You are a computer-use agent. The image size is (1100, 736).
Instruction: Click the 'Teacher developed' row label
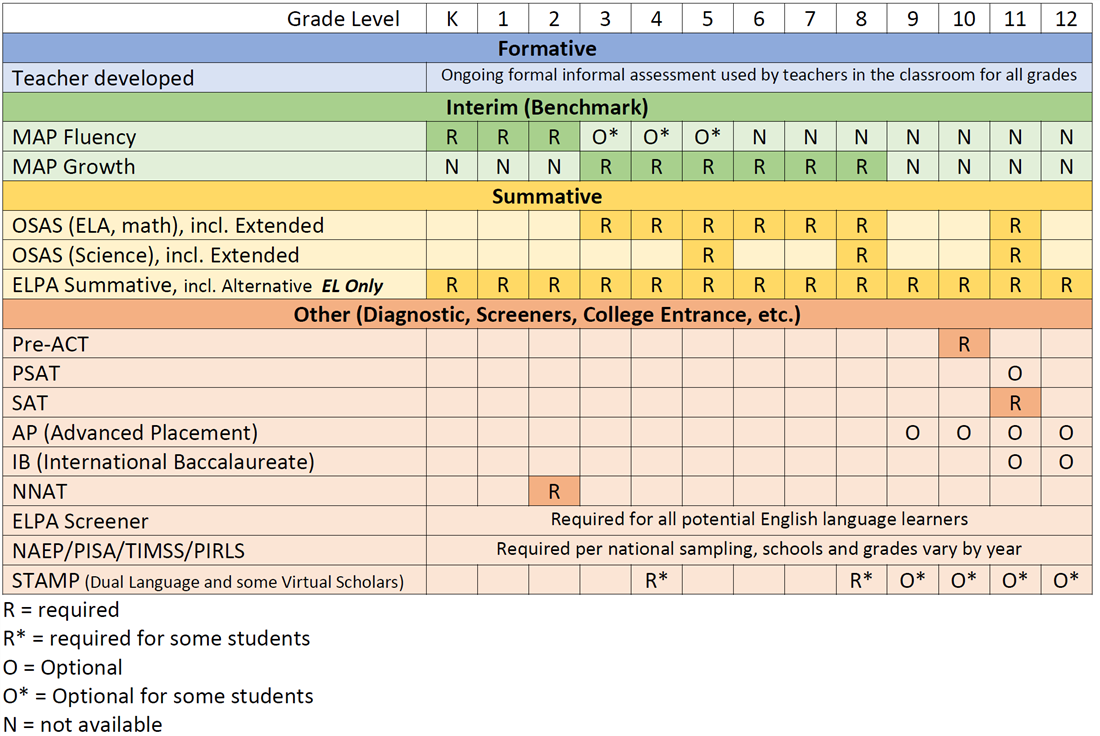point(215,78)
